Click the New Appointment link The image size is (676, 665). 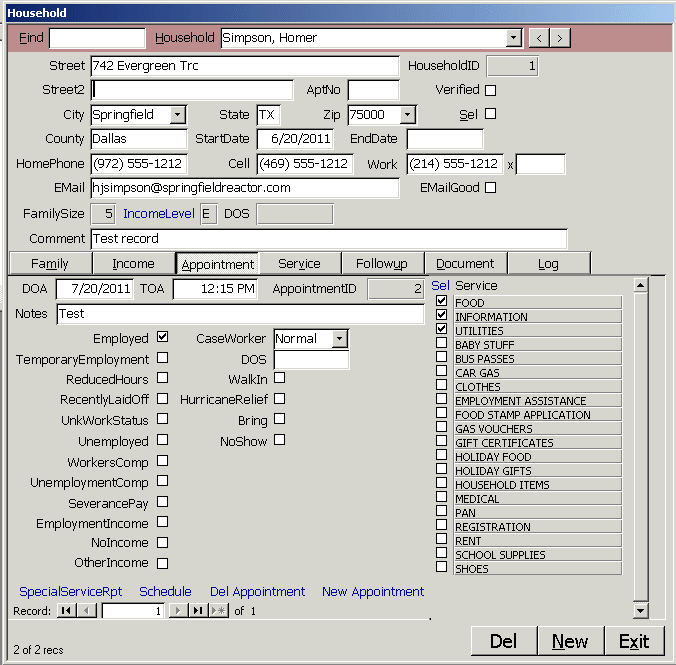(373, 591)
